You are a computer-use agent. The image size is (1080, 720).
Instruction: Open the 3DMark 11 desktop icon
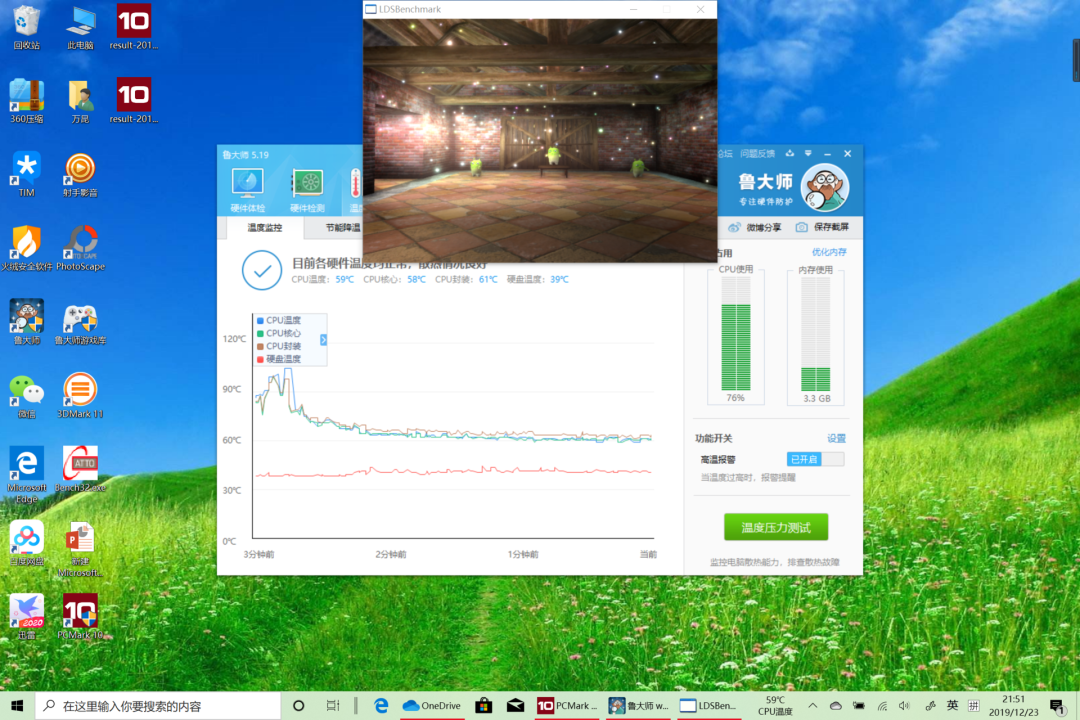point(81,396)
